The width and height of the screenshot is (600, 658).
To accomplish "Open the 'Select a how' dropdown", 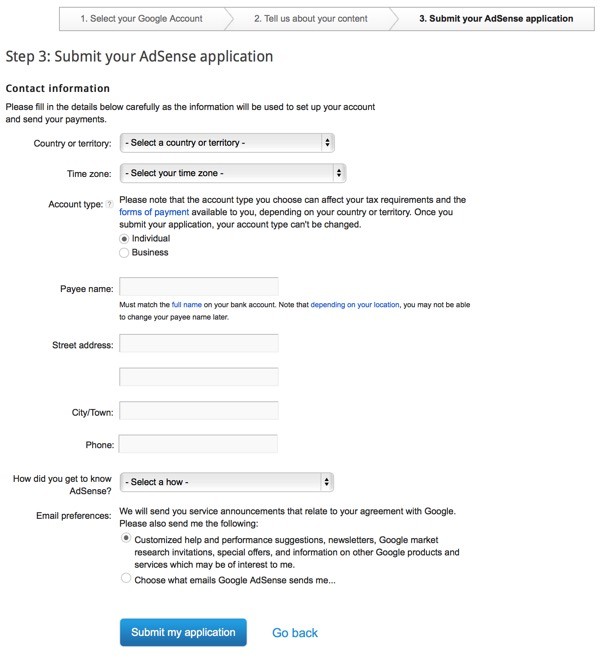I will pos(227,482).
